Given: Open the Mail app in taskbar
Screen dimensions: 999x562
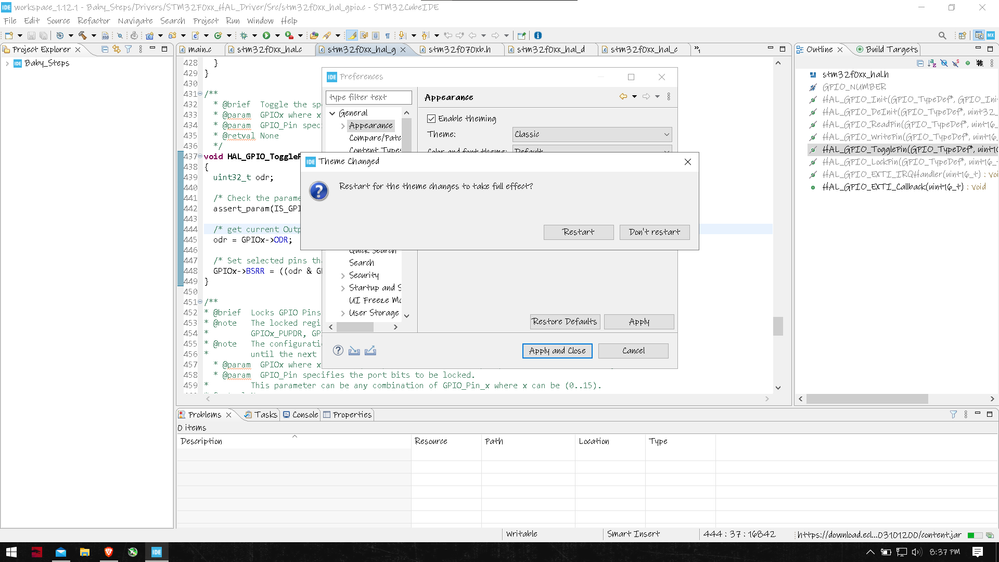Looking at the screenshot, I should 61,552.
